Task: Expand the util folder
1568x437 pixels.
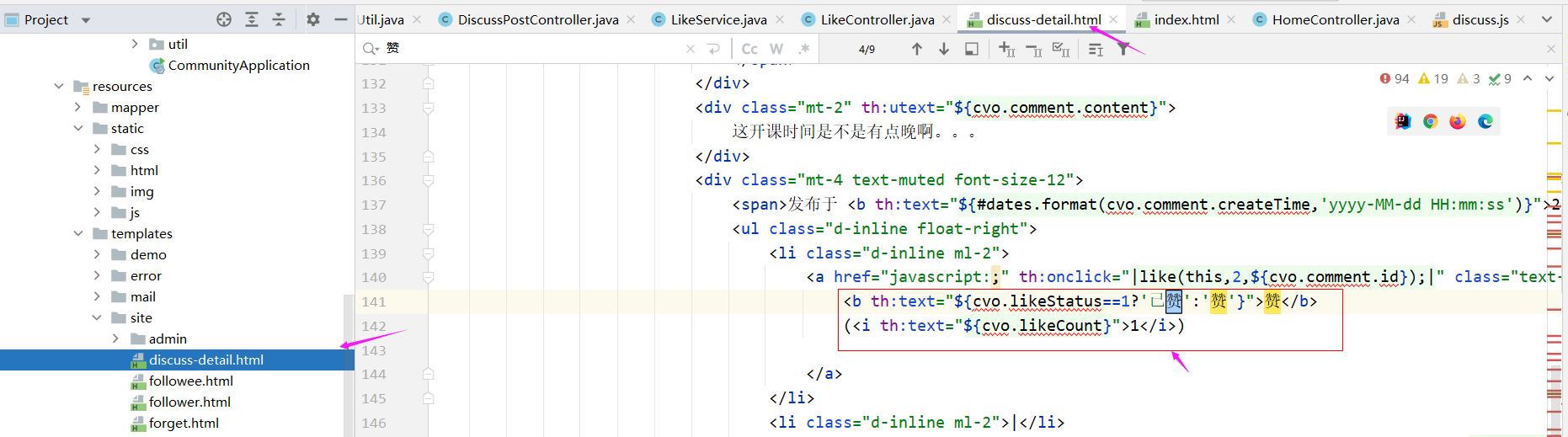Action: [135, 44]
